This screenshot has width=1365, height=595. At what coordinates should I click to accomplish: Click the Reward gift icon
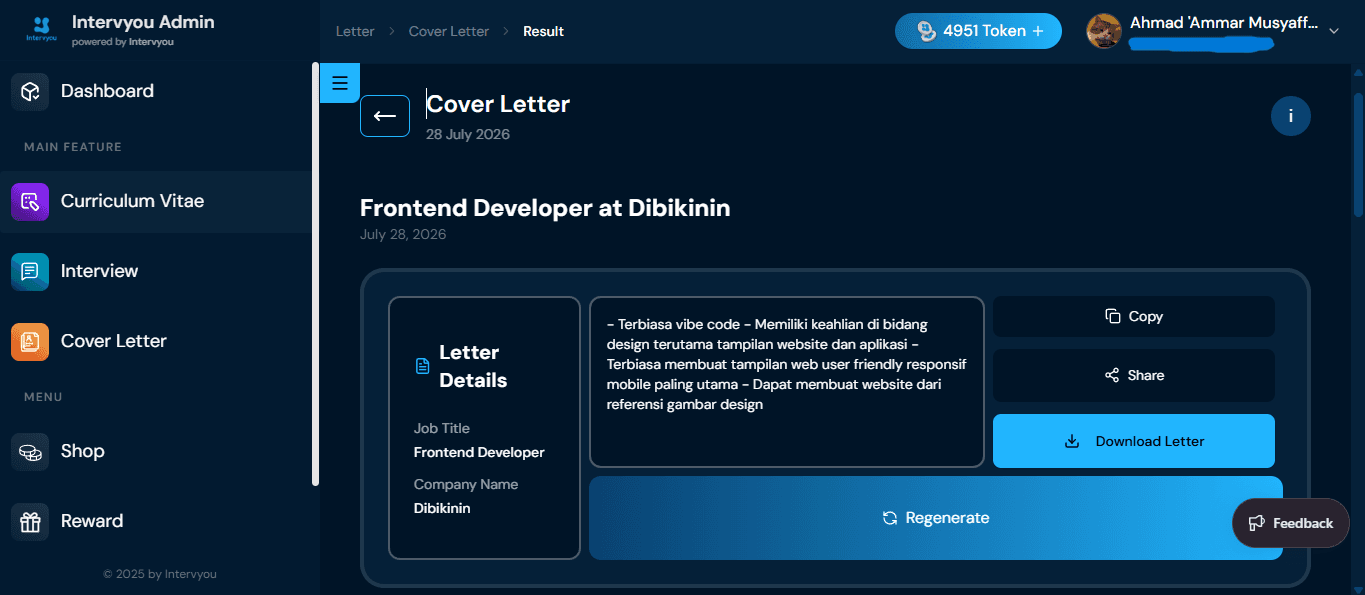[30, 521]
